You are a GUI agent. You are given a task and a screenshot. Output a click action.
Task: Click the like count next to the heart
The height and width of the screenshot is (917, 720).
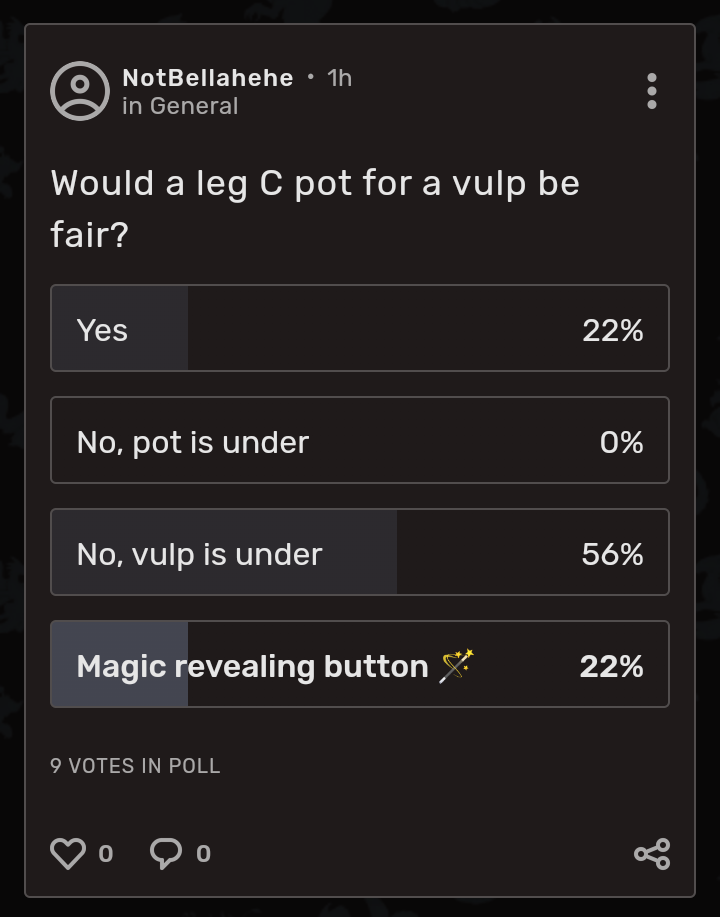104,855
